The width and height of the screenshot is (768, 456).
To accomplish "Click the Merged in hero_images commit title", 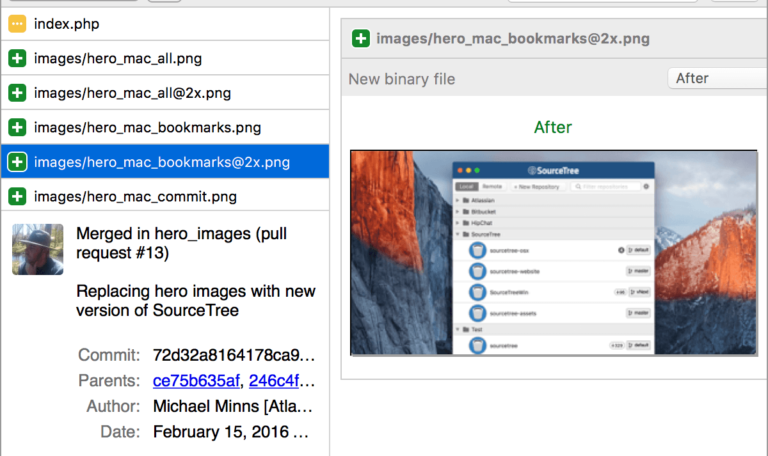I will click(181, 243).
